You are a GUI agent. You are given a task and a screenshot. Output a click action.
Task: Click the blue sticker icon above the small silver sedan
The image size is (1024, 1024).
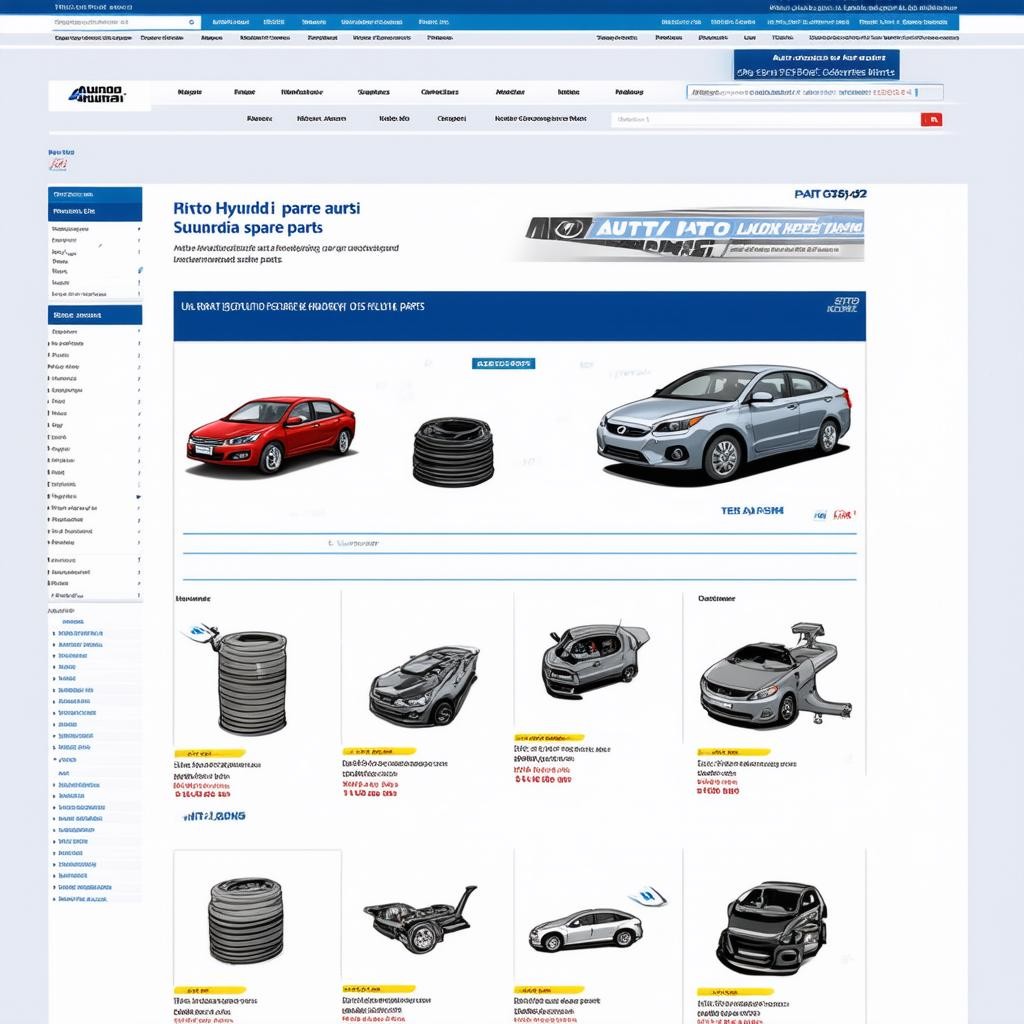(648, 895)
